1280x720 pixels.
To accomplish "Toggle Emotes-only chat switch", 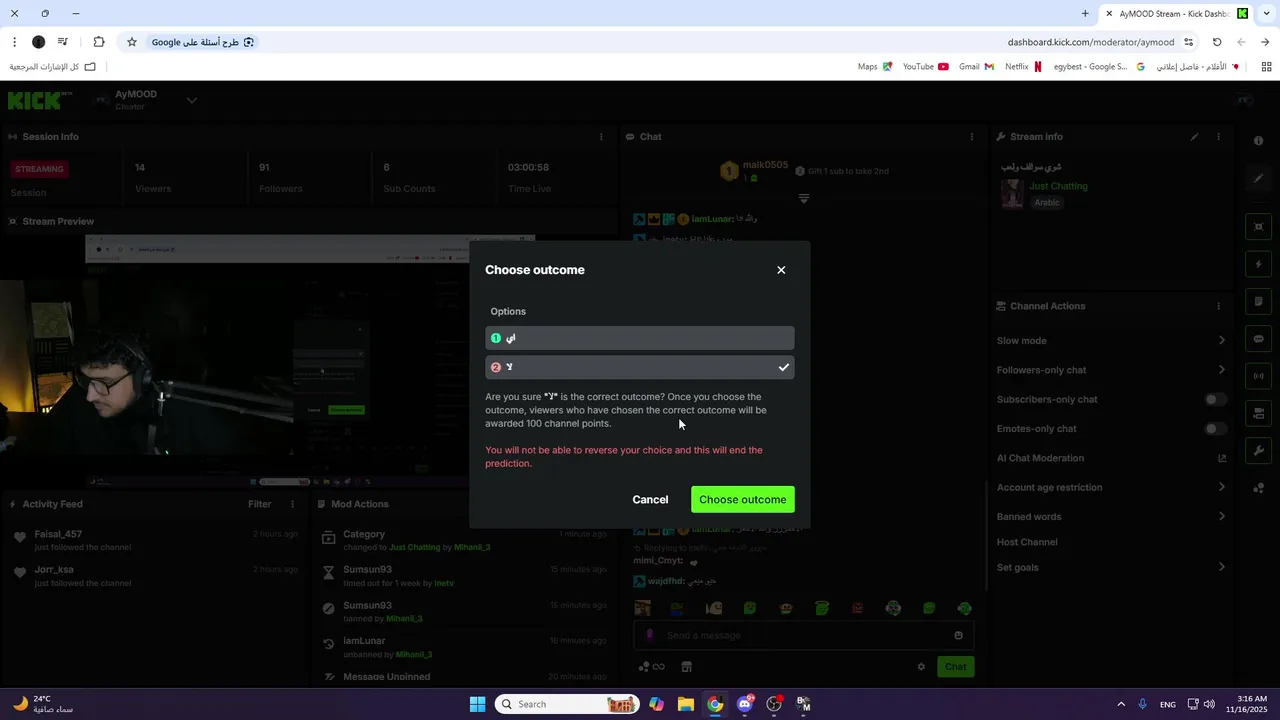I will pos(1215,429).
